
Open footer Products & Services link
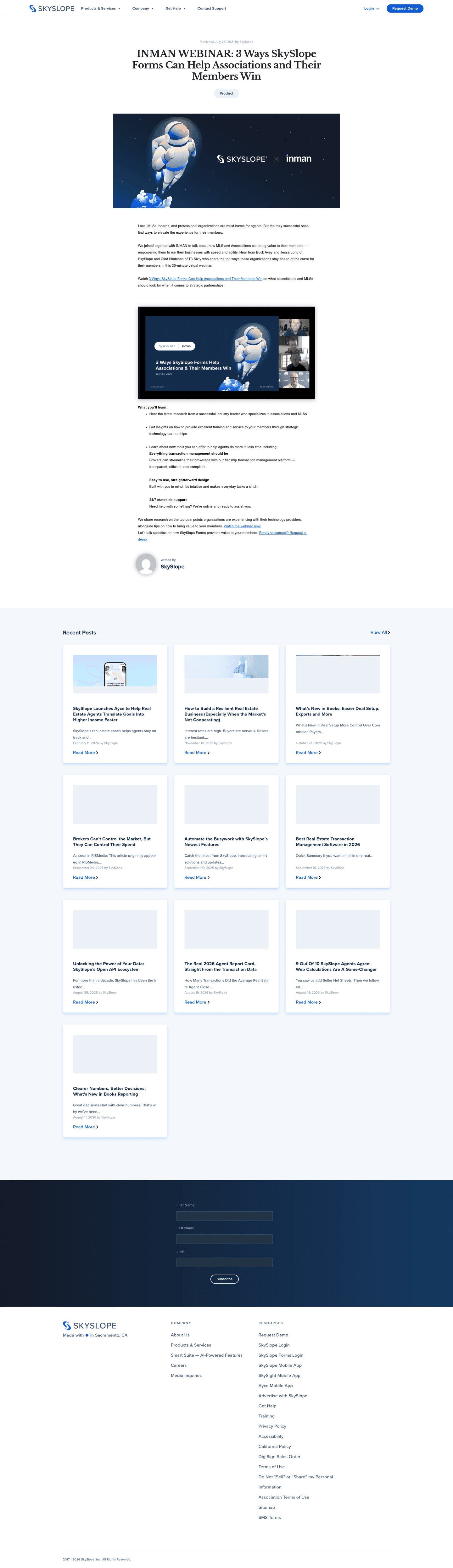point(191,1345)
